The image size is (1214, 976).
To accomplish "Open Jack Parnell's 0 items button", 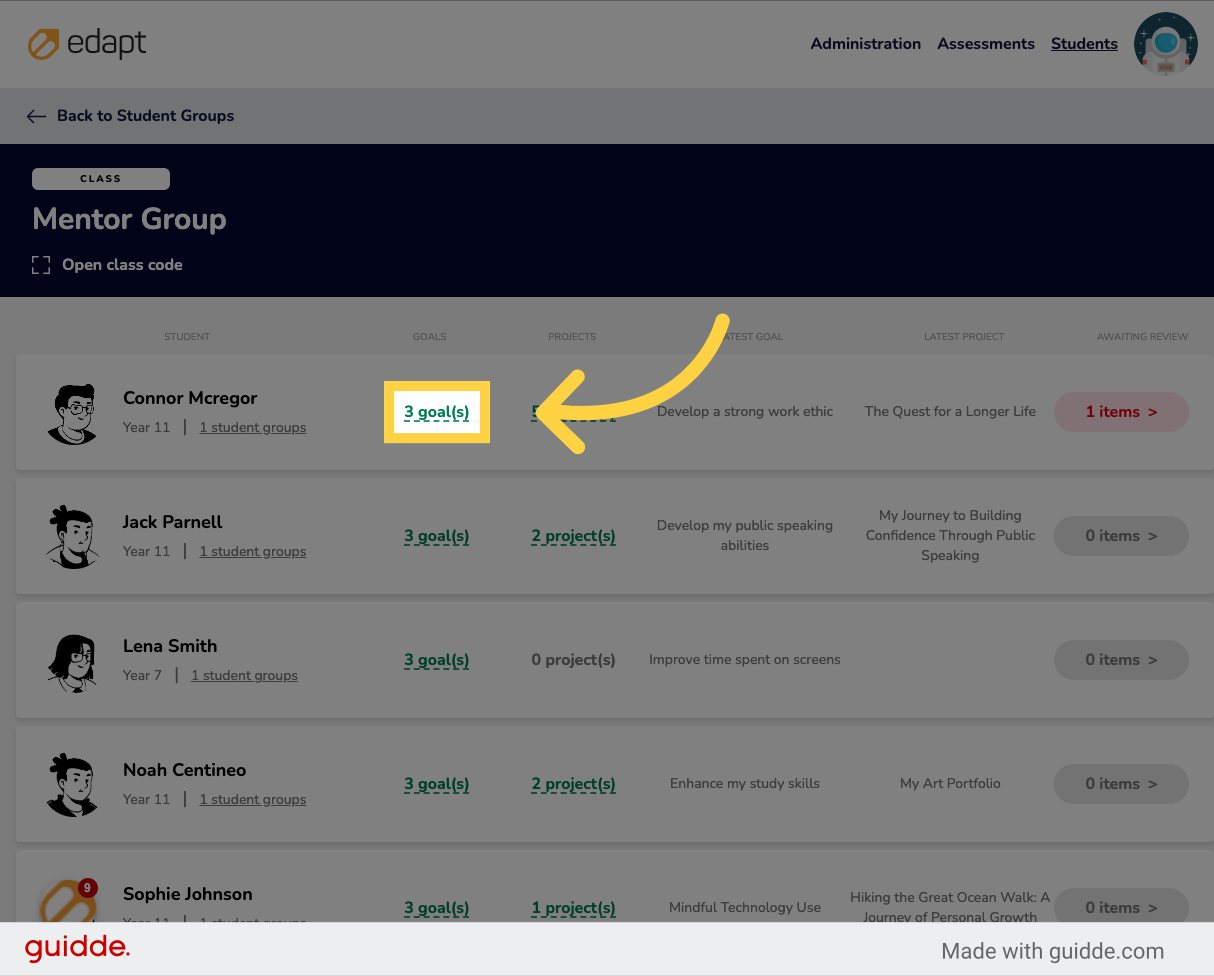I will [1121, 536].
